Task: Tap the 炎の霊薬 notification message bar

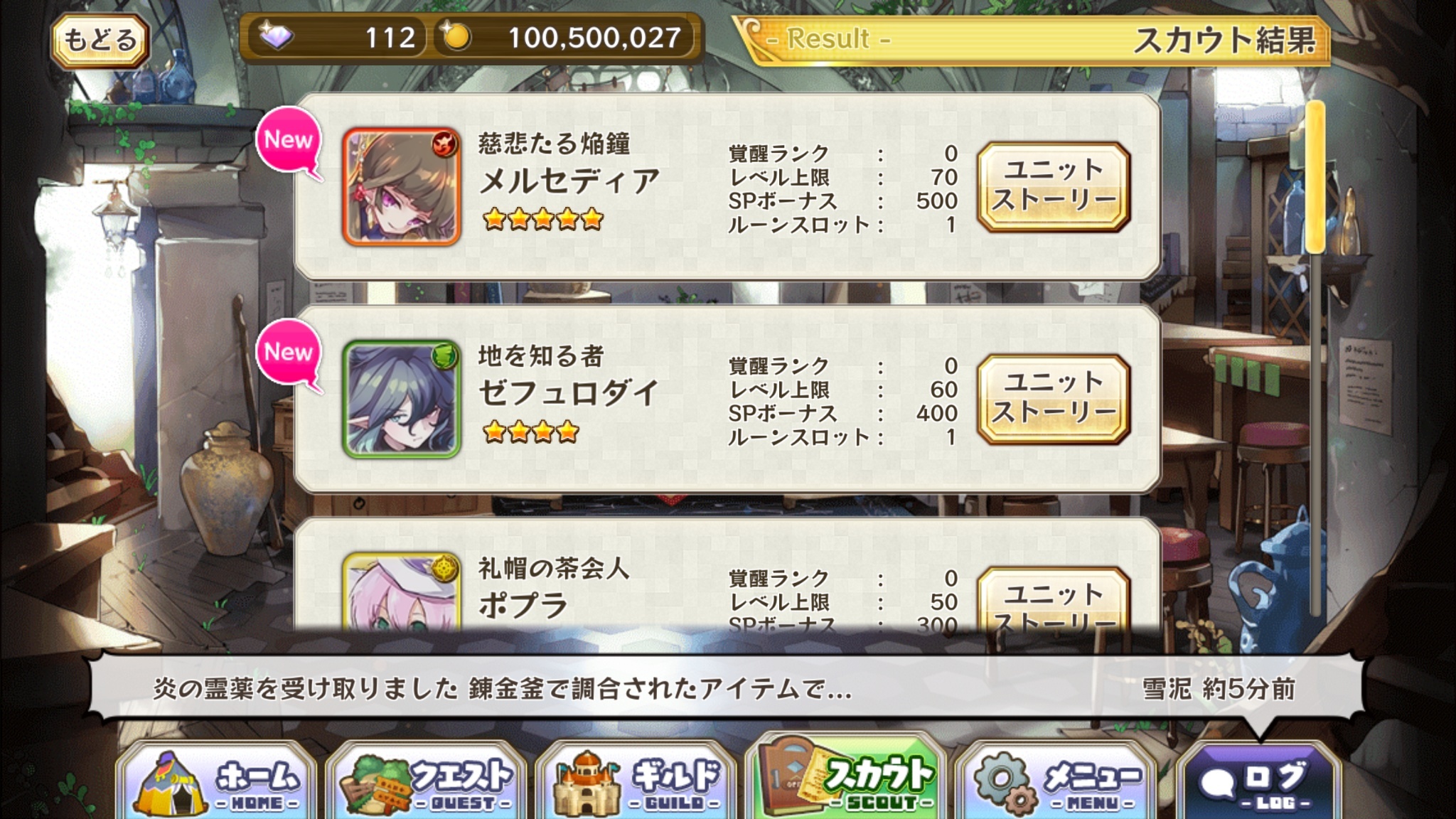Action: (725, 688)
